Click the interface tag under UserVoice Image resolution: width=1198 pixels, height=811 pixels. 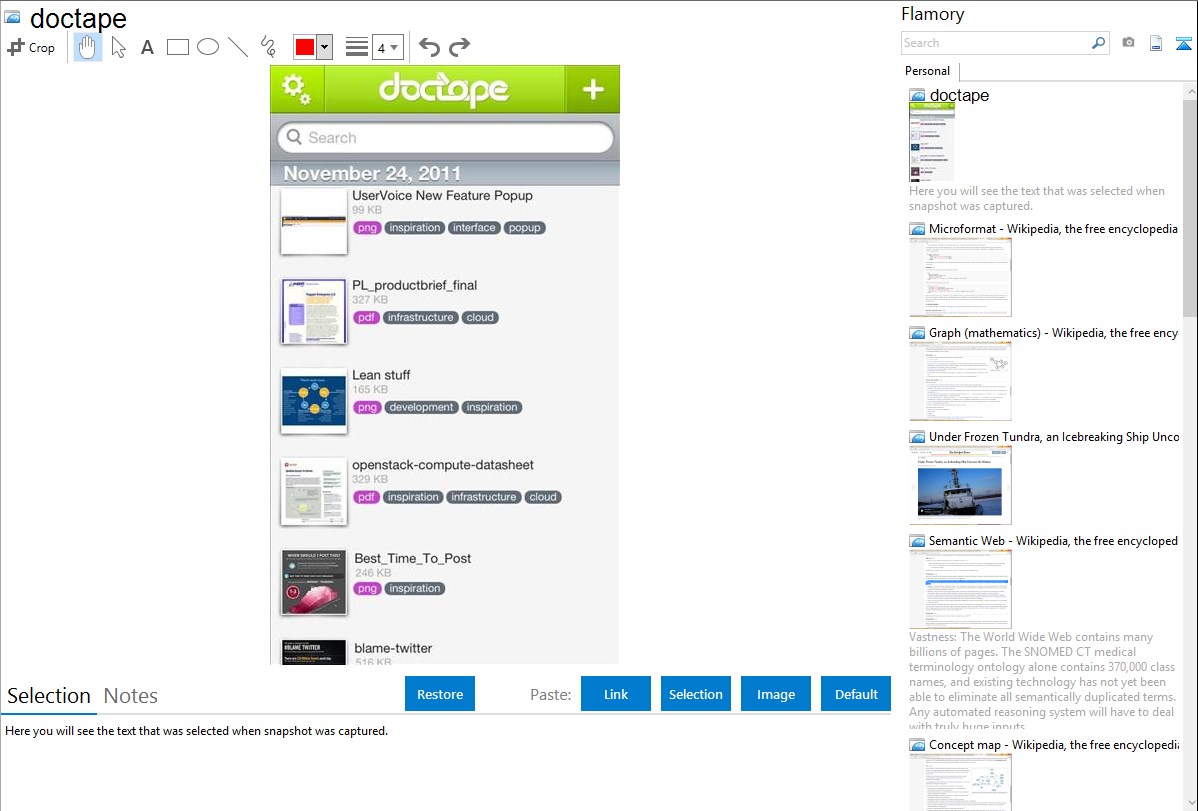(474, 228)
